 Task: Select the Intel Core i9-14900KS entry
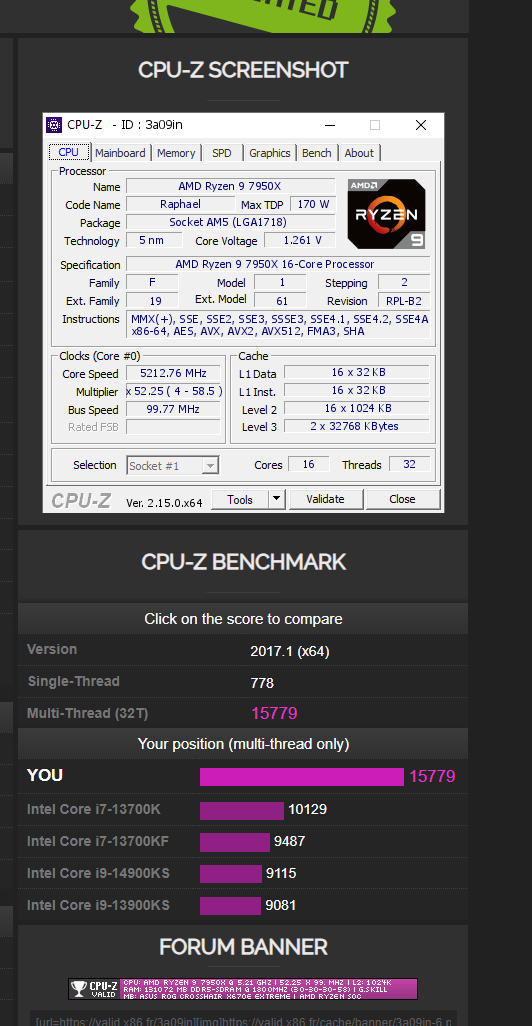tap(98, 874)
